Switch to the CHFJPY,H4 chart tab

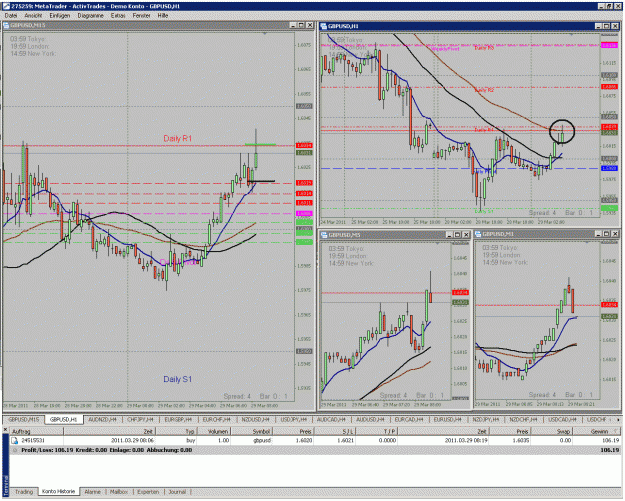coord(140,420)
